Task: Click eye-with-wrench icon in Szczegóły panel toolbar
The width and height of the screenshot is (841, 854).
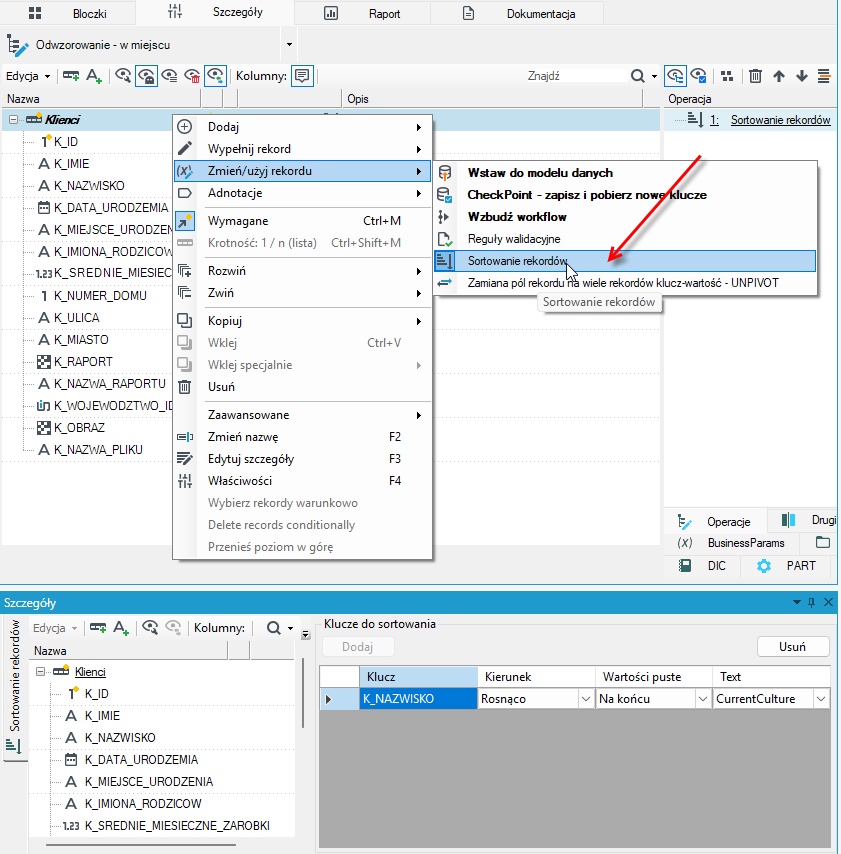Action: (150, 627)
